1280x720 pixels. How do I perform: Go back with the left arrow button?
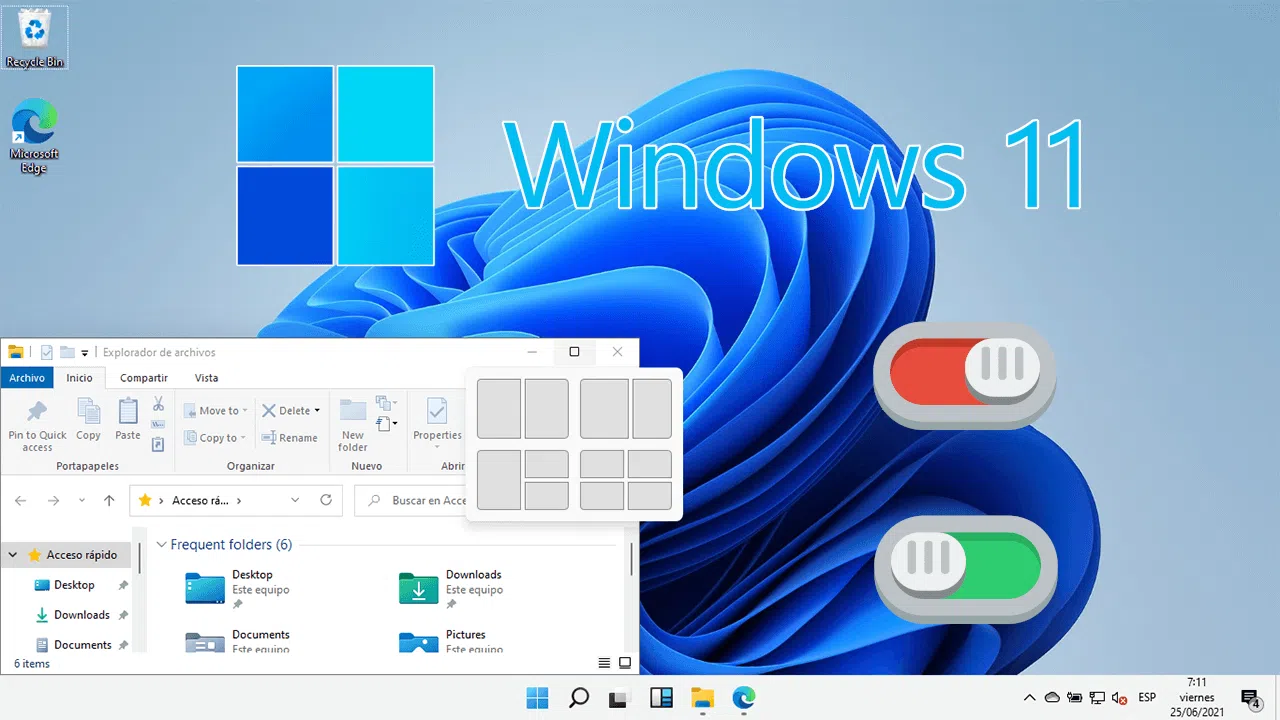pyautogui.click(x=21, y=500)
